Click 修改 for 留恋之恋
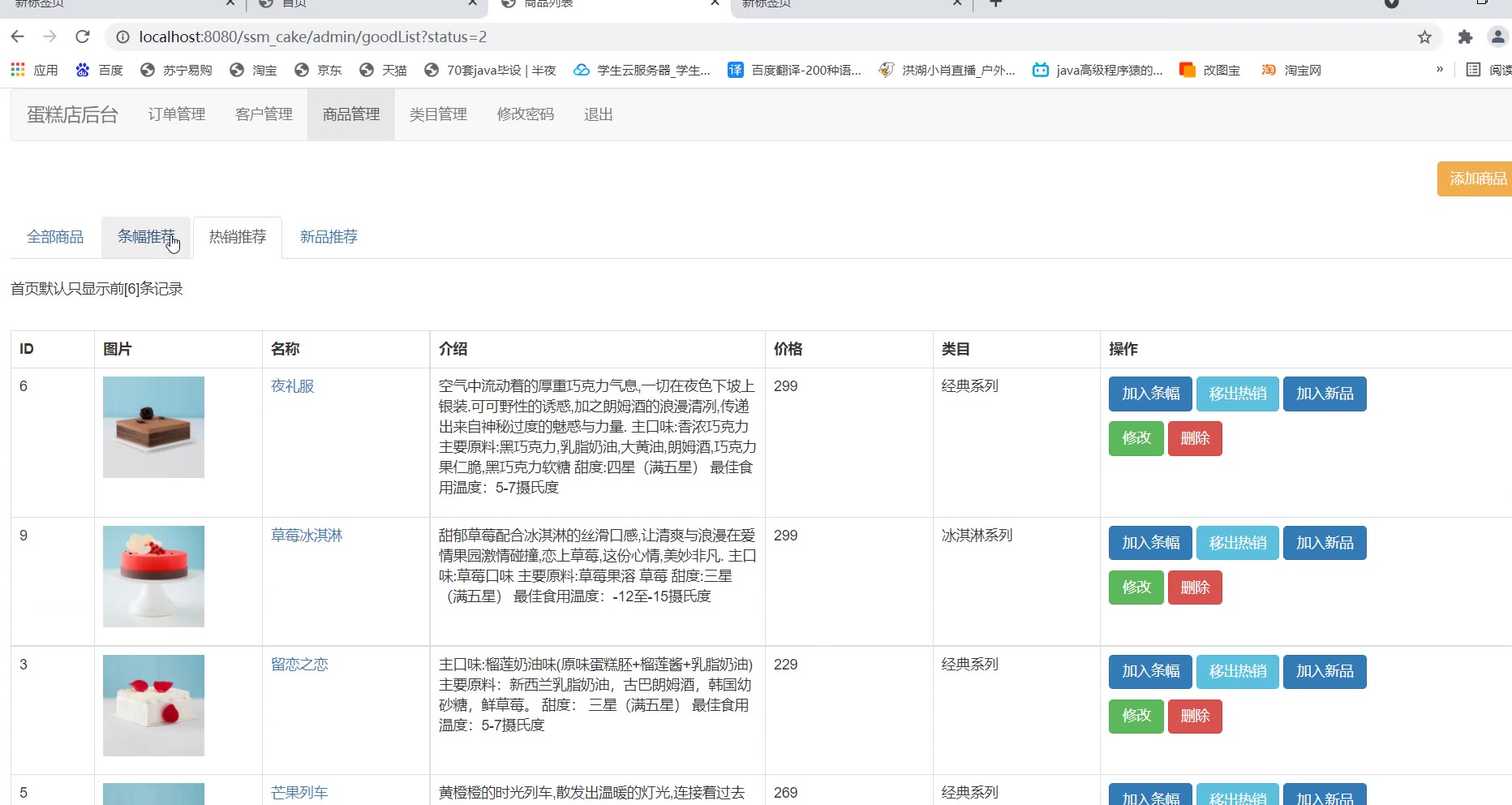 1136,717
